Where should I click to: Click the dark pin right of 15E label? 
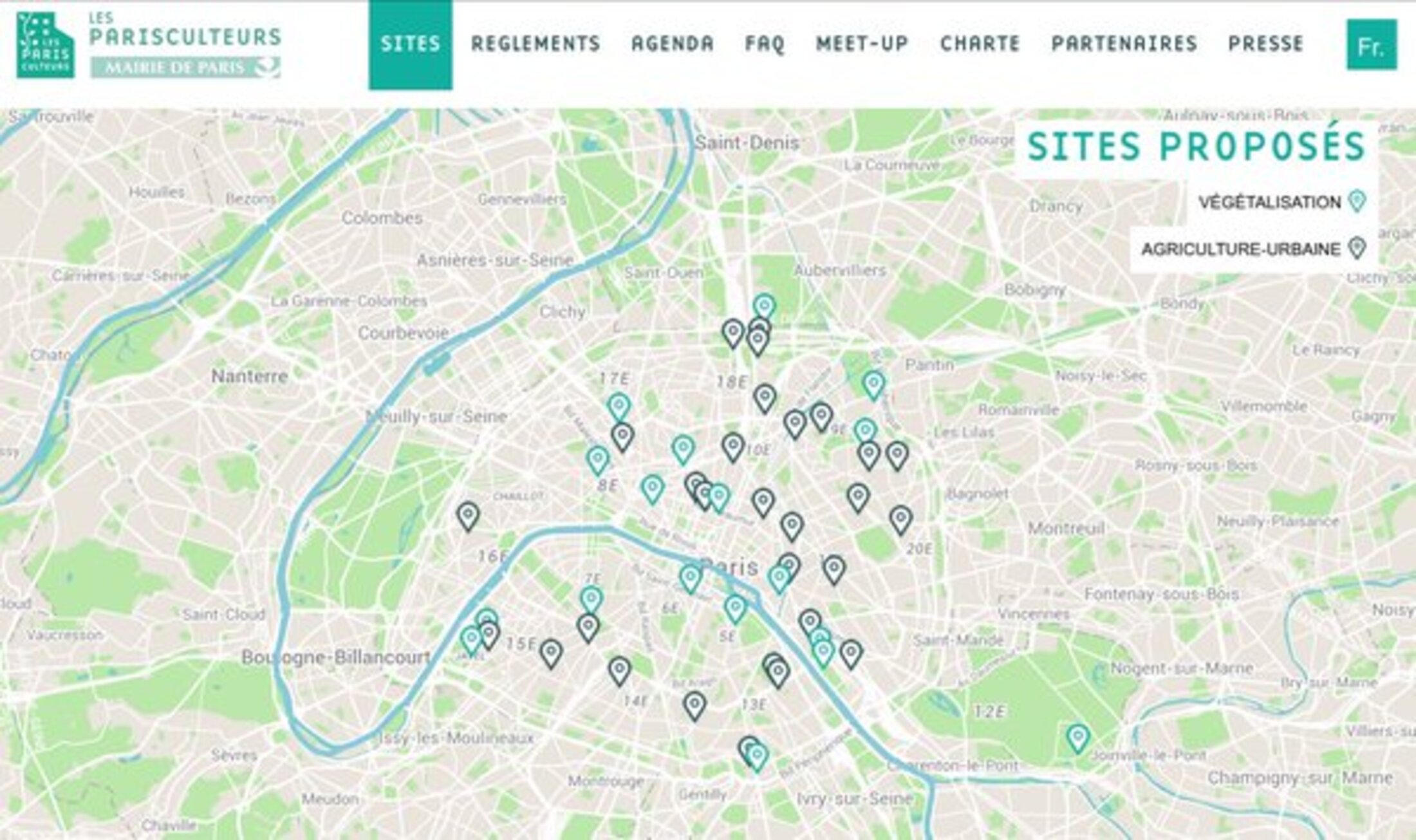coord(551,654)
